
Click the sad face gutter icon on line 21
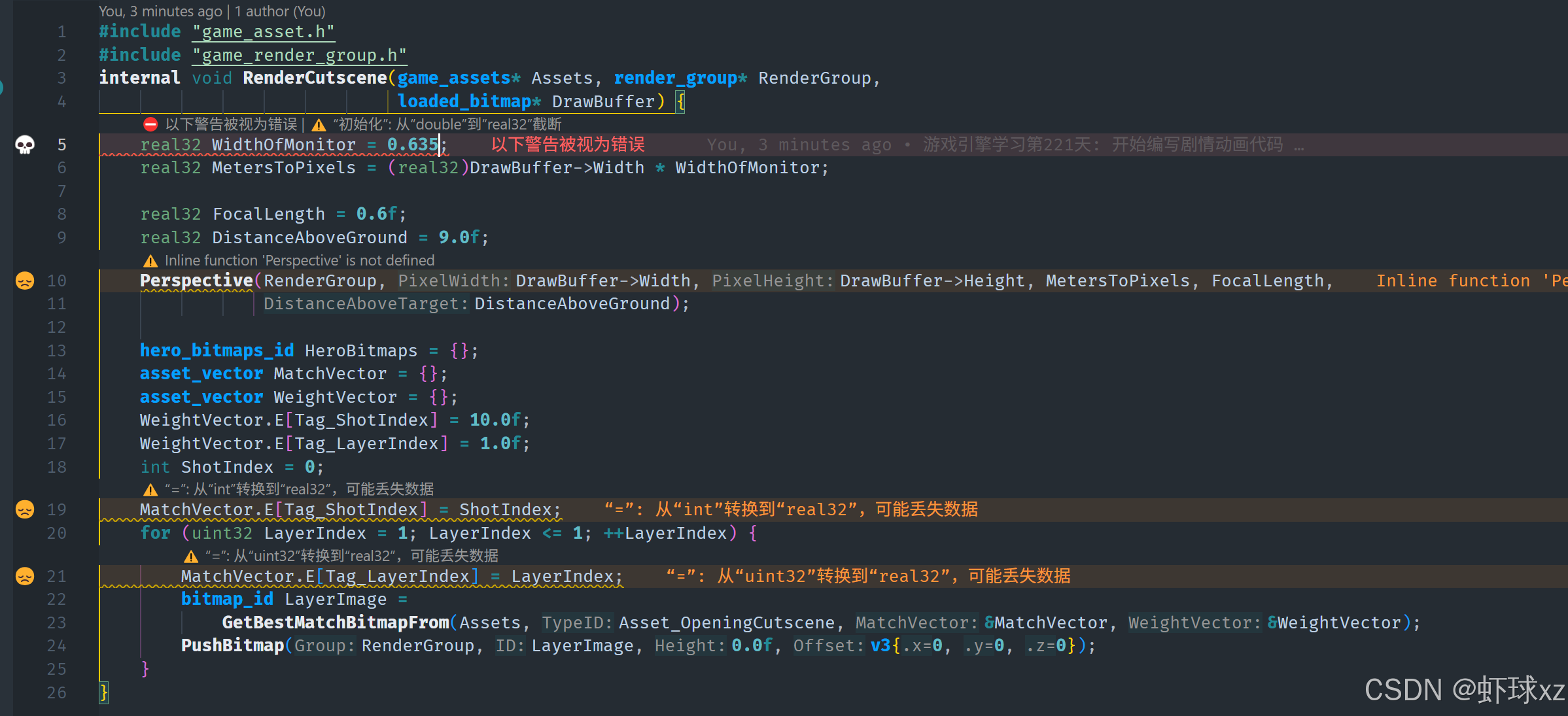point(25,576)
